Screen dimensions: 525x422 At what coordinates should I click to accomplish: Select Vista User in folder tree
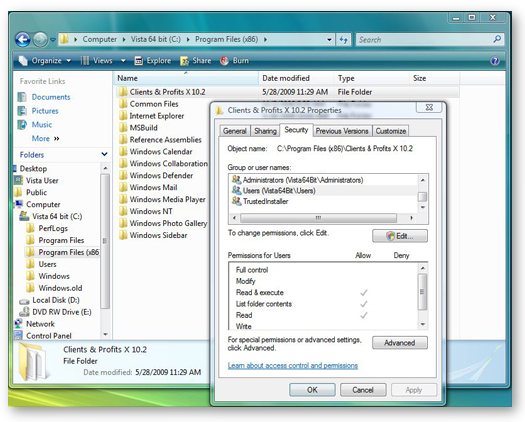tap(42, 181)
